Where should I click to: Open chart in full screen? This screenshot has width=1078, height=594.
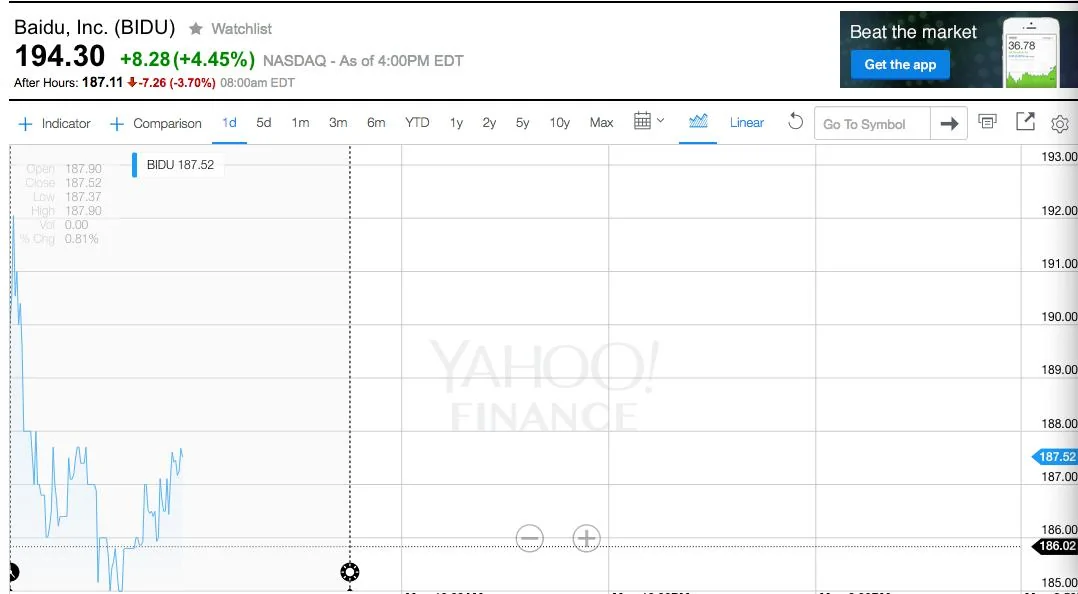click(1025, 122)
